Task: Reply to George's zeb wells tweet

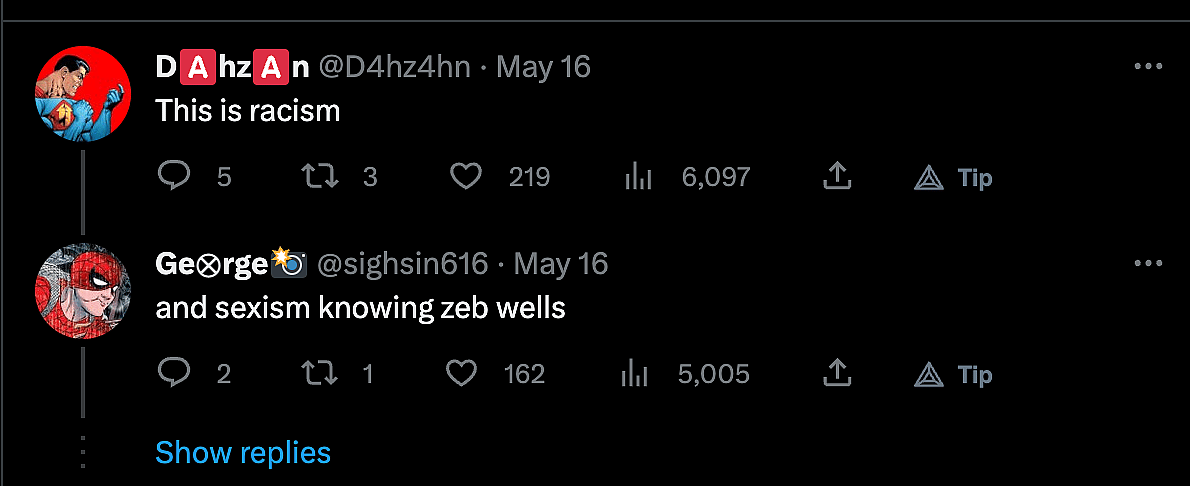Action: point(175,374)
